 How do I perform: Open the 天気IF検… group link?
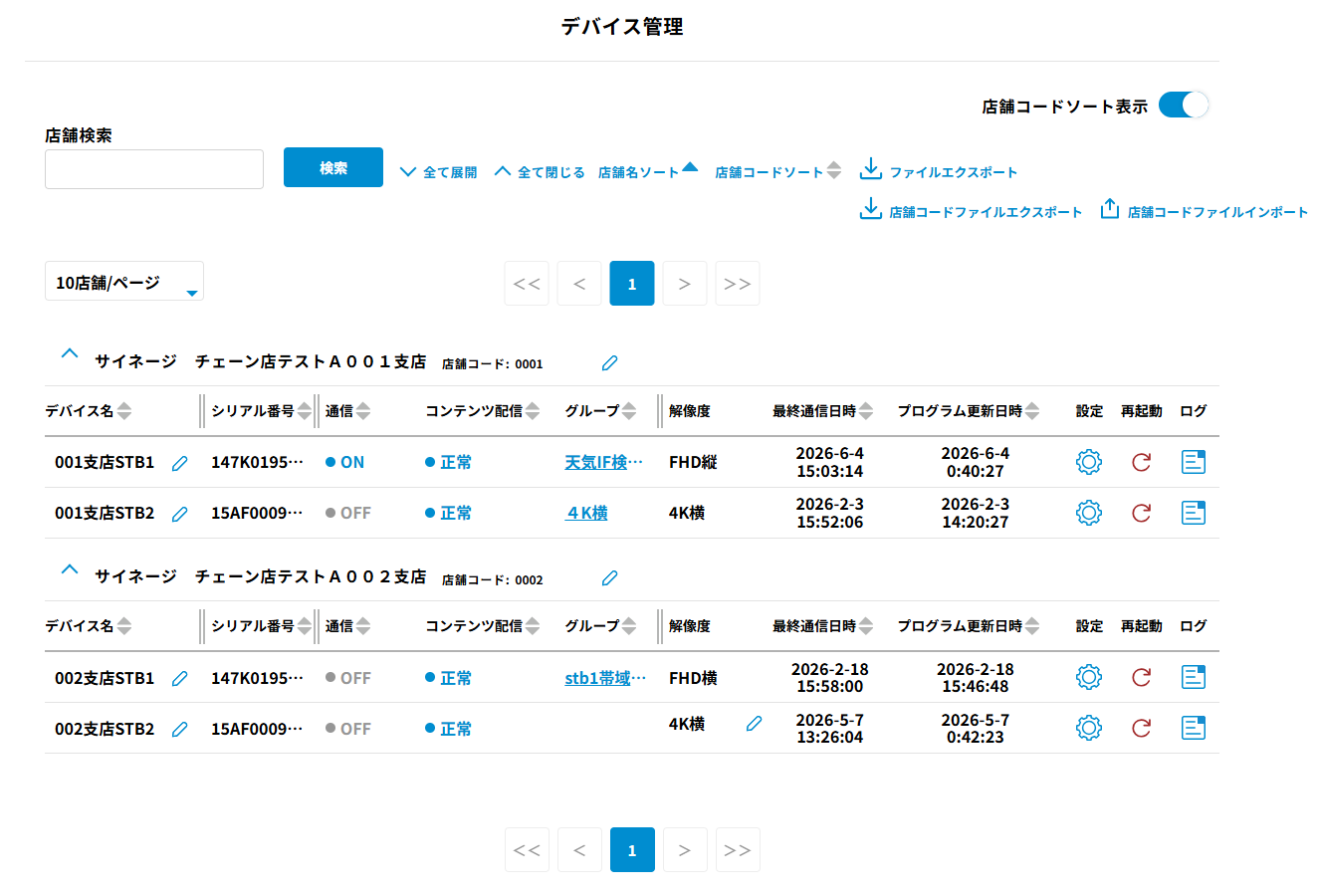click(x=604, y=462)
